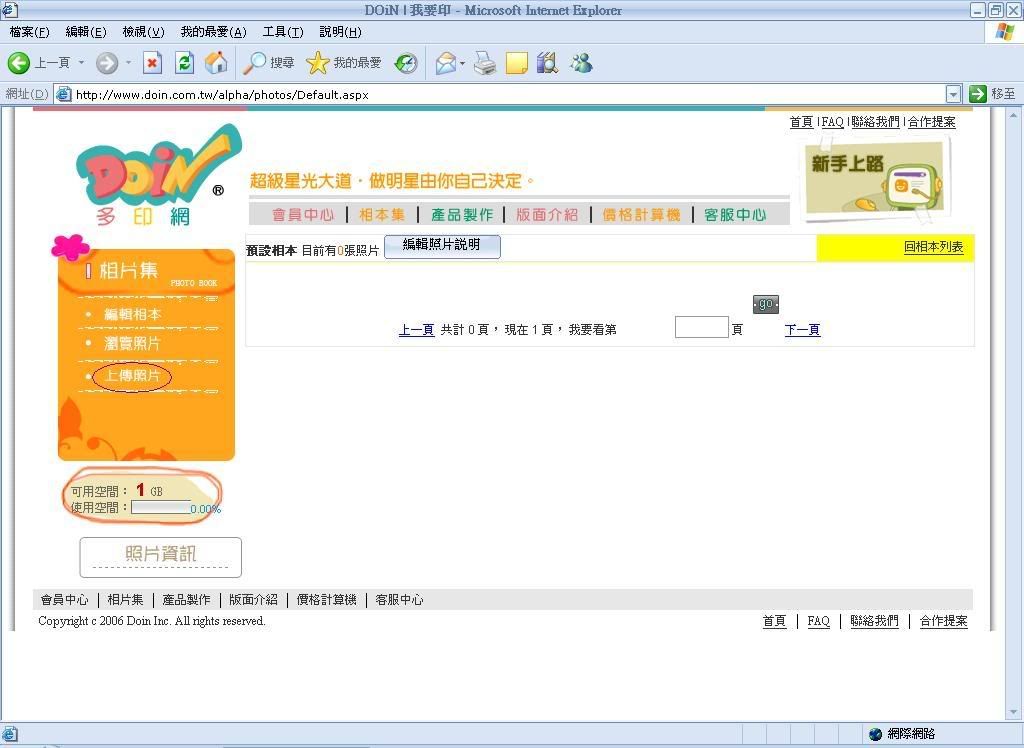This screenshot has width=1024, height=748.
Task: Click the Print toolbar icon
Action: [485, 63]
